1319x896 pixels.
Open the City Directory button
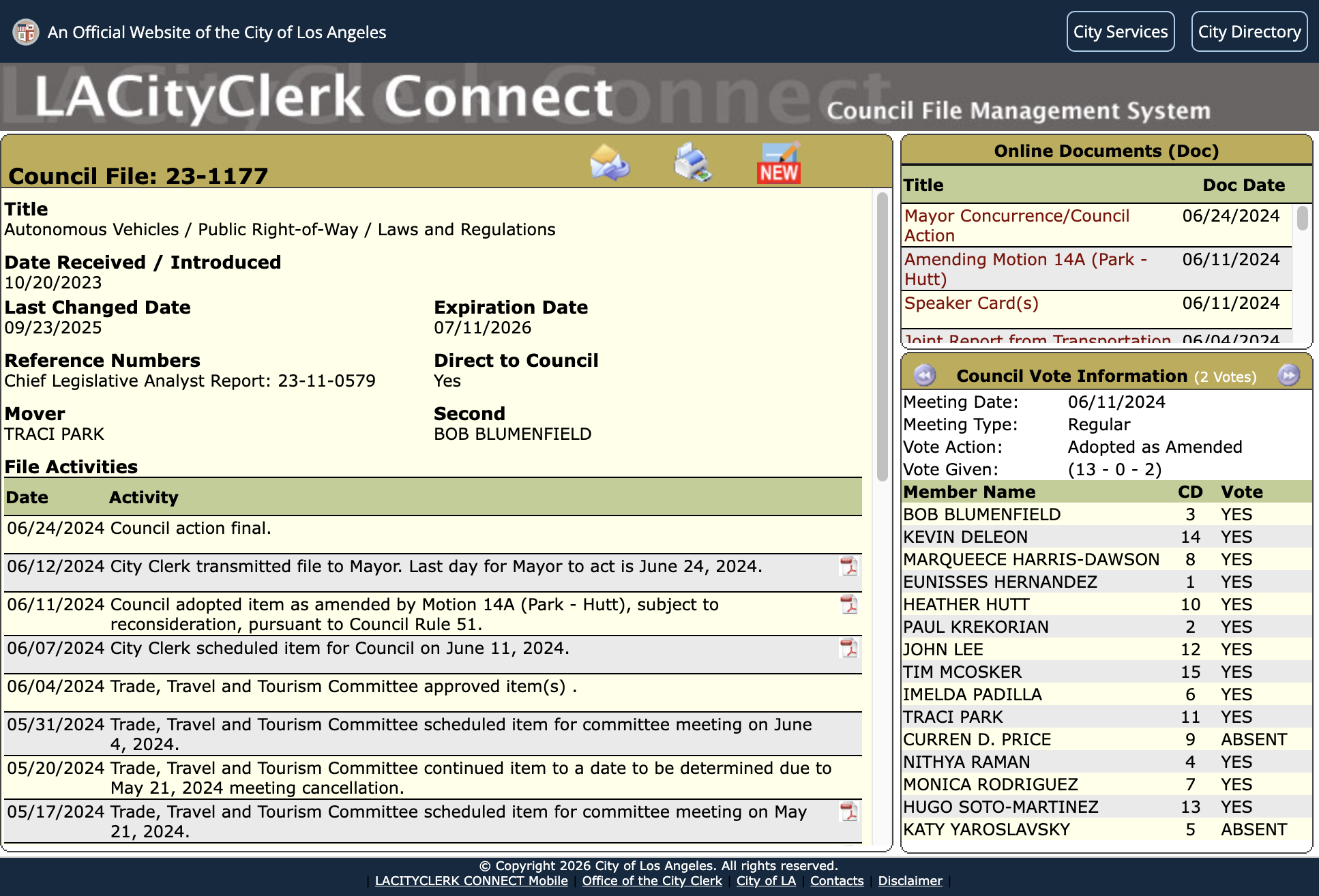[1249, 31]
